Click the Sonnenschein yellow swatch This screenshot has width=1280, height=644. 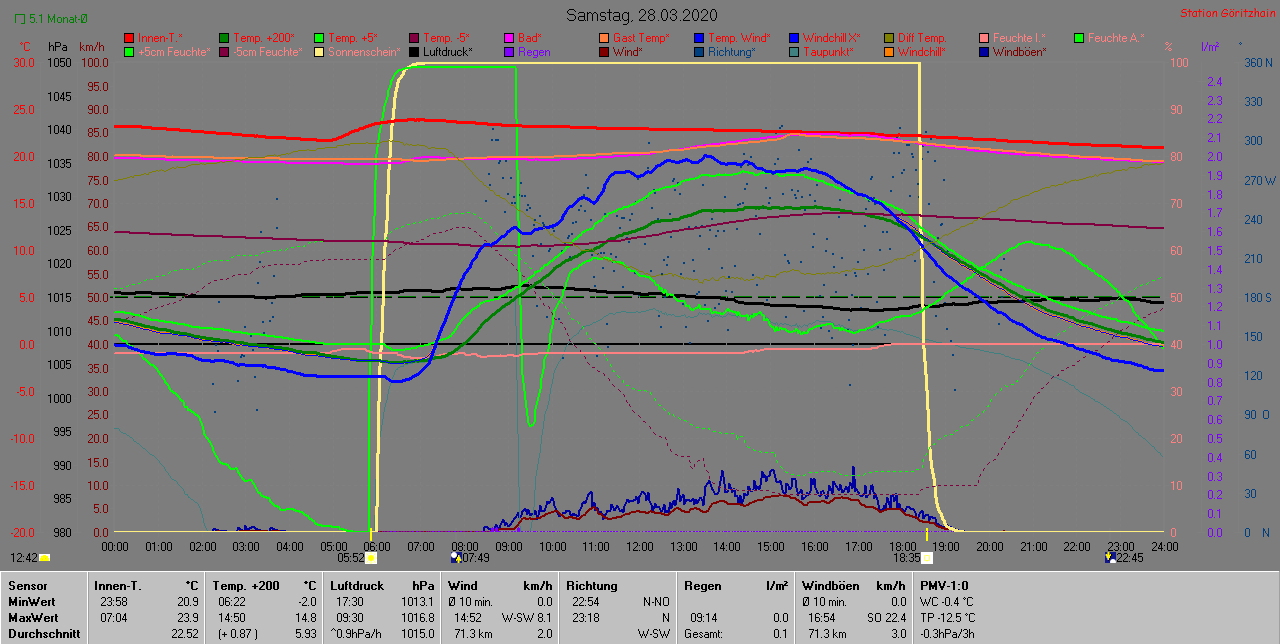[x=319, y=52]
